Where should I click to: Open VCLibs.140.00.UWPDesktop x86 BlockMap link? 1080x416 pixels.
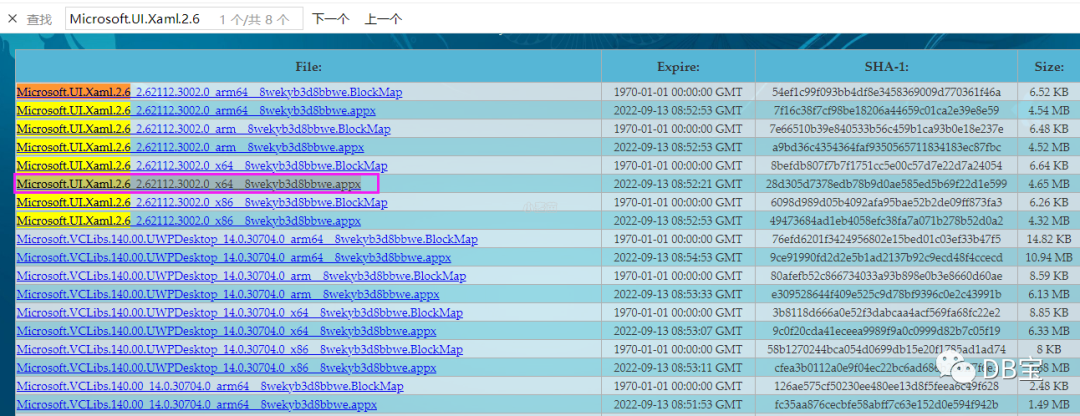pyautogui.click(x=240, y=350)
